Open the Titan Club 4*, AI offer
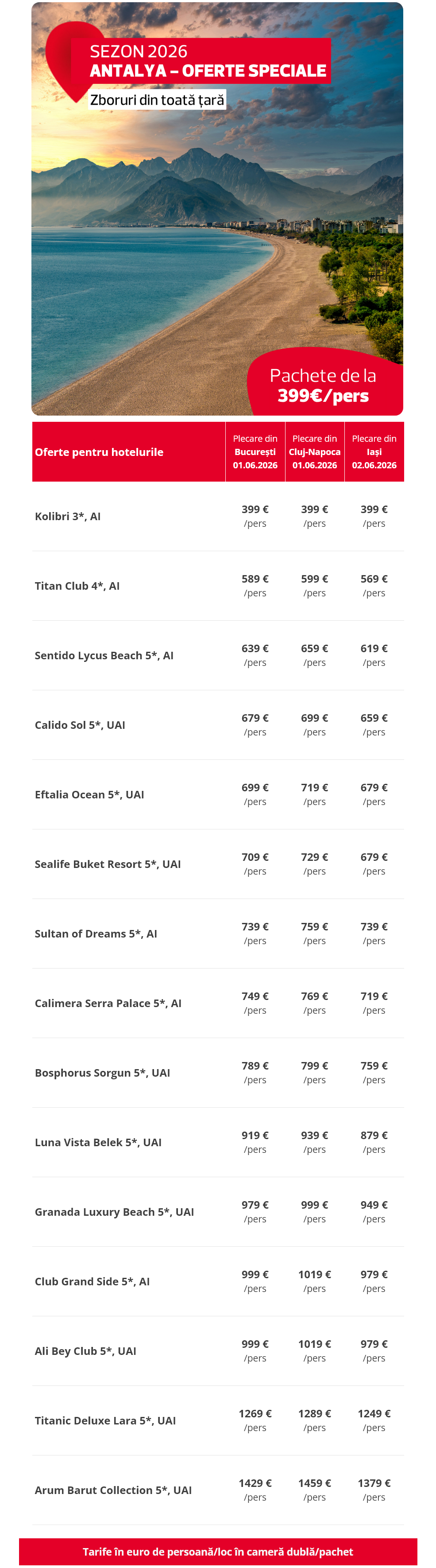The height and width of the screenshot is (1568, 436). point(77,586)
